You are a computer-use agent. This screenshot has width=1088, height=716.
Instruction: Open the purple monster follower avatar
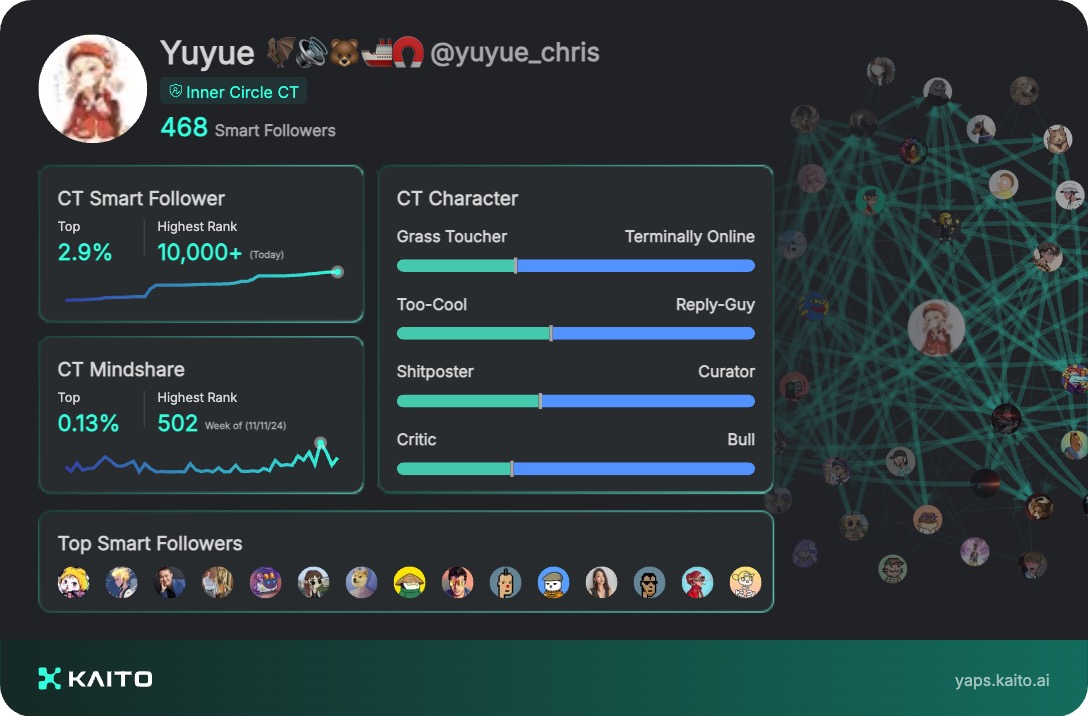coord(266,582)
